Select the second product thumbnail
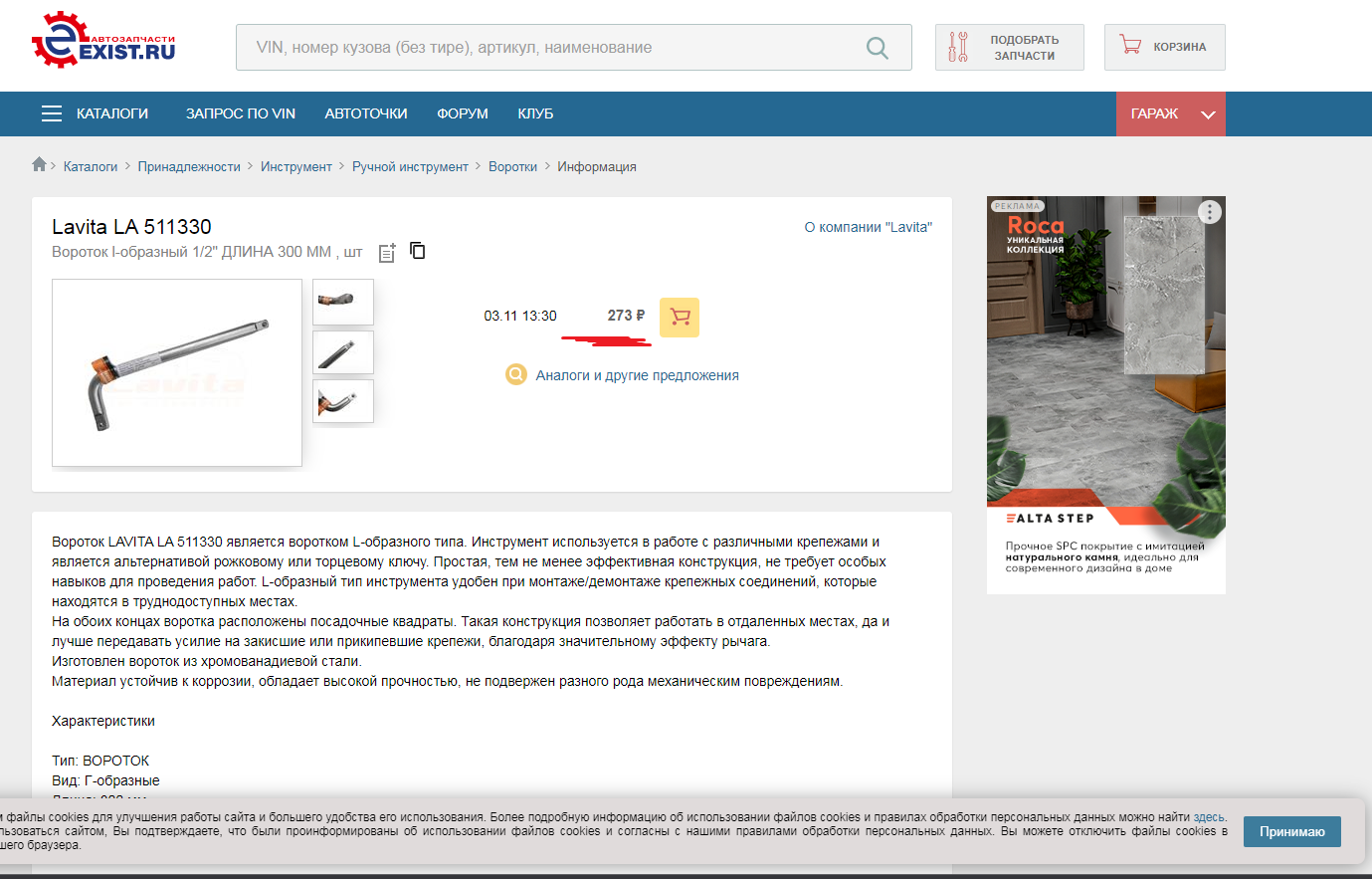Viewport: 1372px width, 879px height. point(343,351)
